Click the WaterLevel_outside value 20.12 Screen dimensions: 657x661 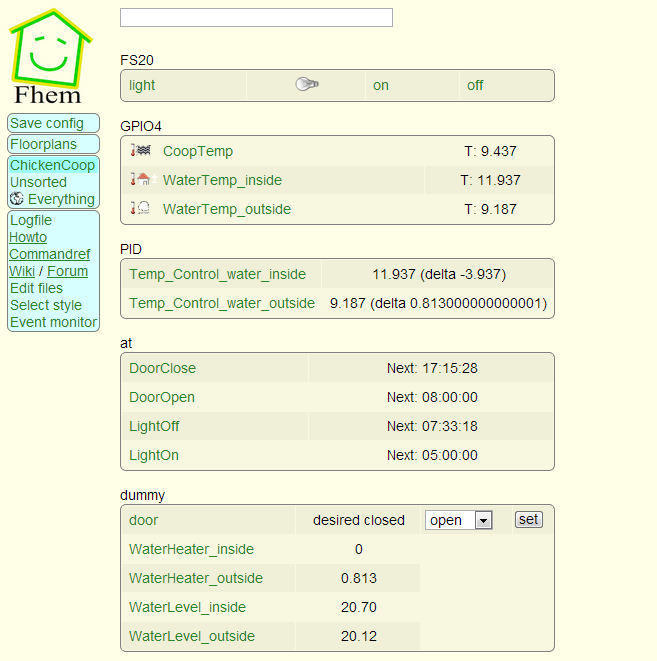pyautogui.click(x=359, y=636)
